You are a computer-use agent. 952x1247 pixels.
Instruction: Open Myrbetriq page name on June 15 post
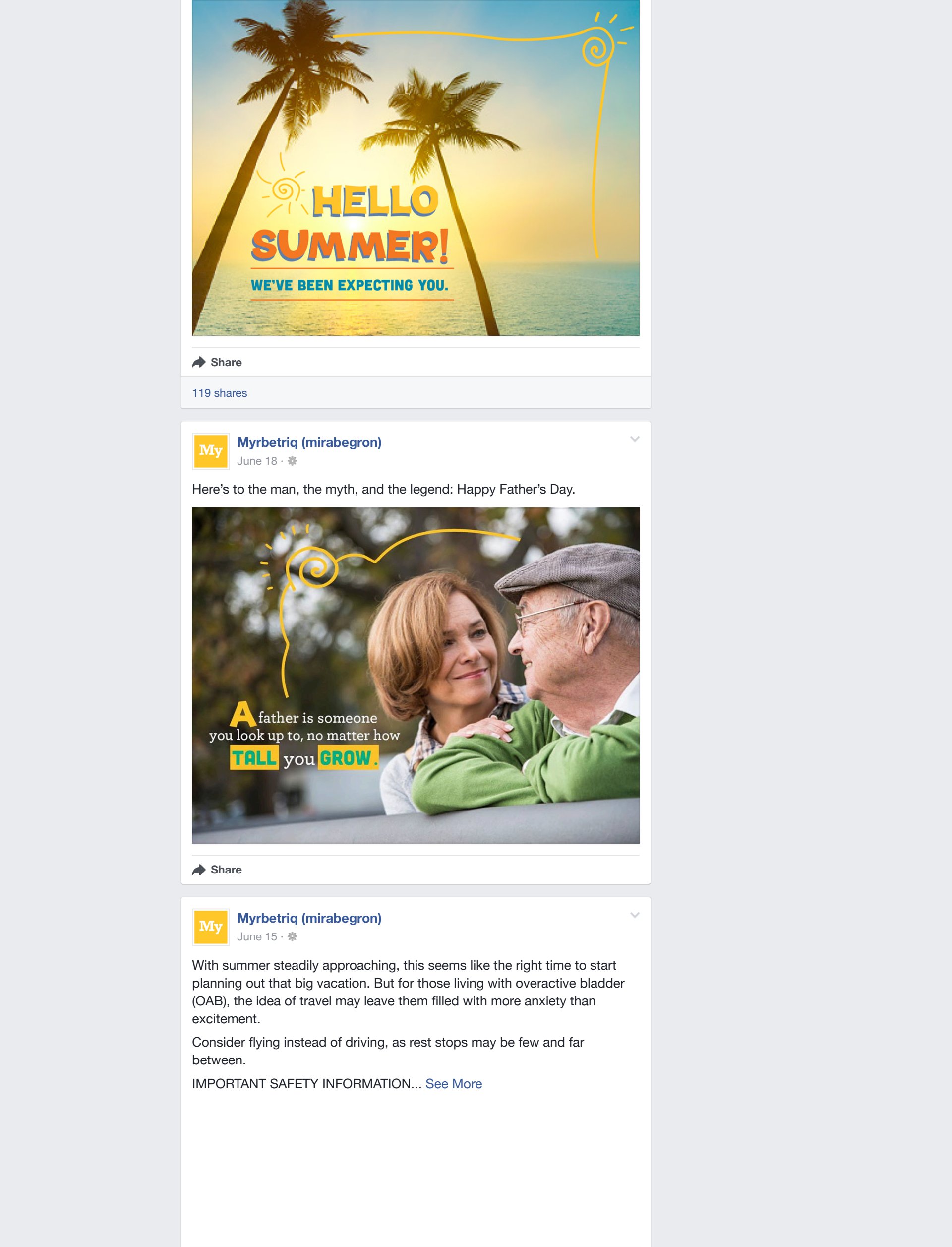tap(309, 918)
